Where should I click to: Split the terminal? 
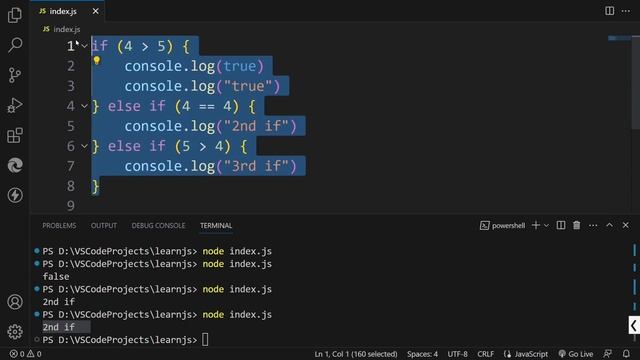[x=561, y=225]
